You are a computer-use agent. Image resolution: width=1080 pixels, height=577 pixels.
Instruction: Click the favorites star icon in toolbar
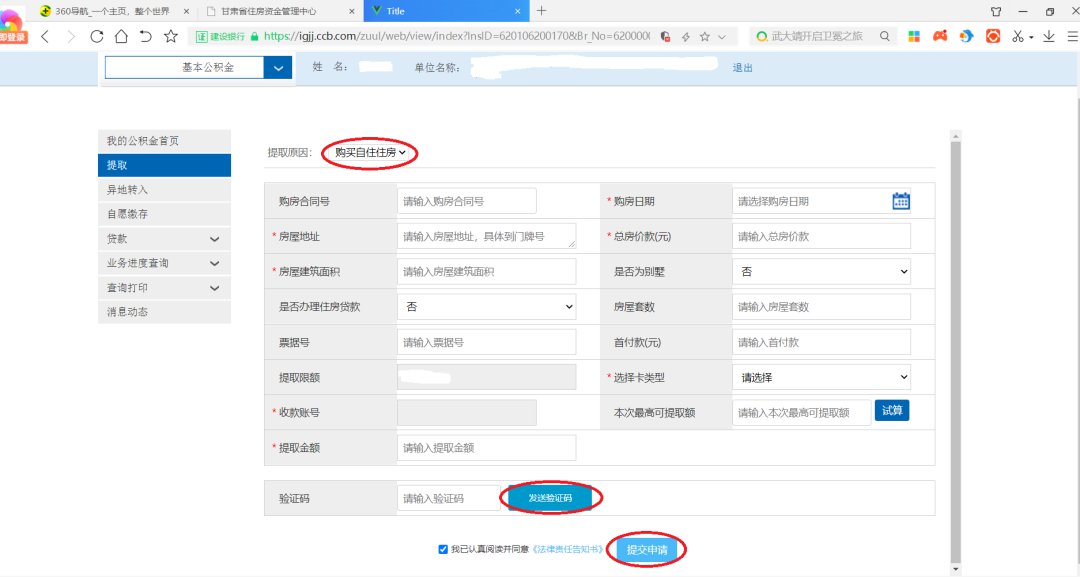click(x=171, y=36)
